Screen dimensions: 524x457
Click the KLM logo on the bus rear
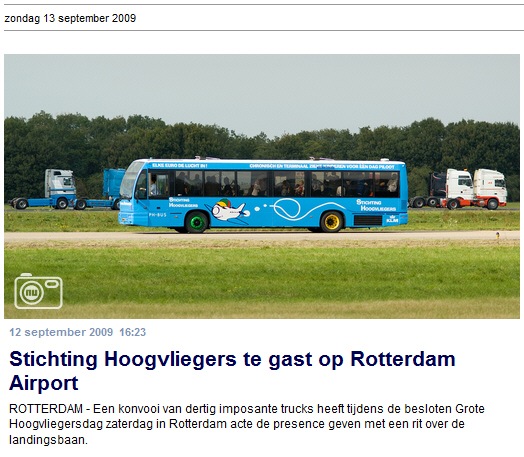point(392,219)
